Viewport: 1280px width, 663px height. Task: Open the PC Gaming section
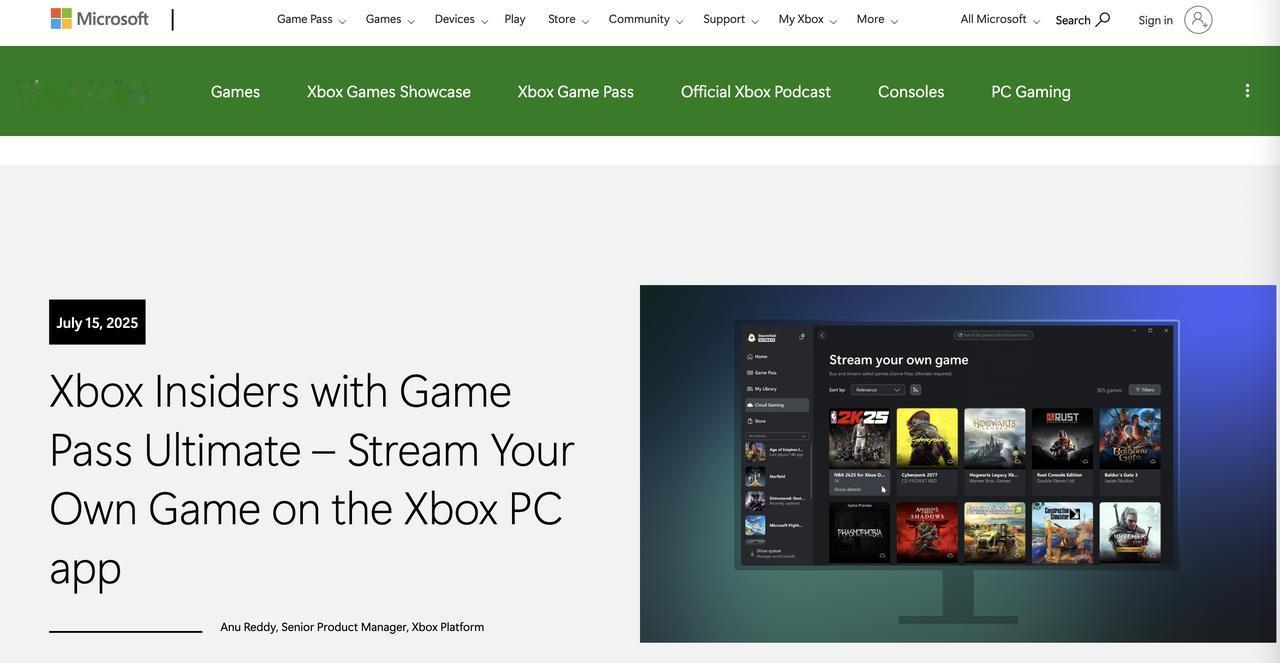(x=1031, y=91)
